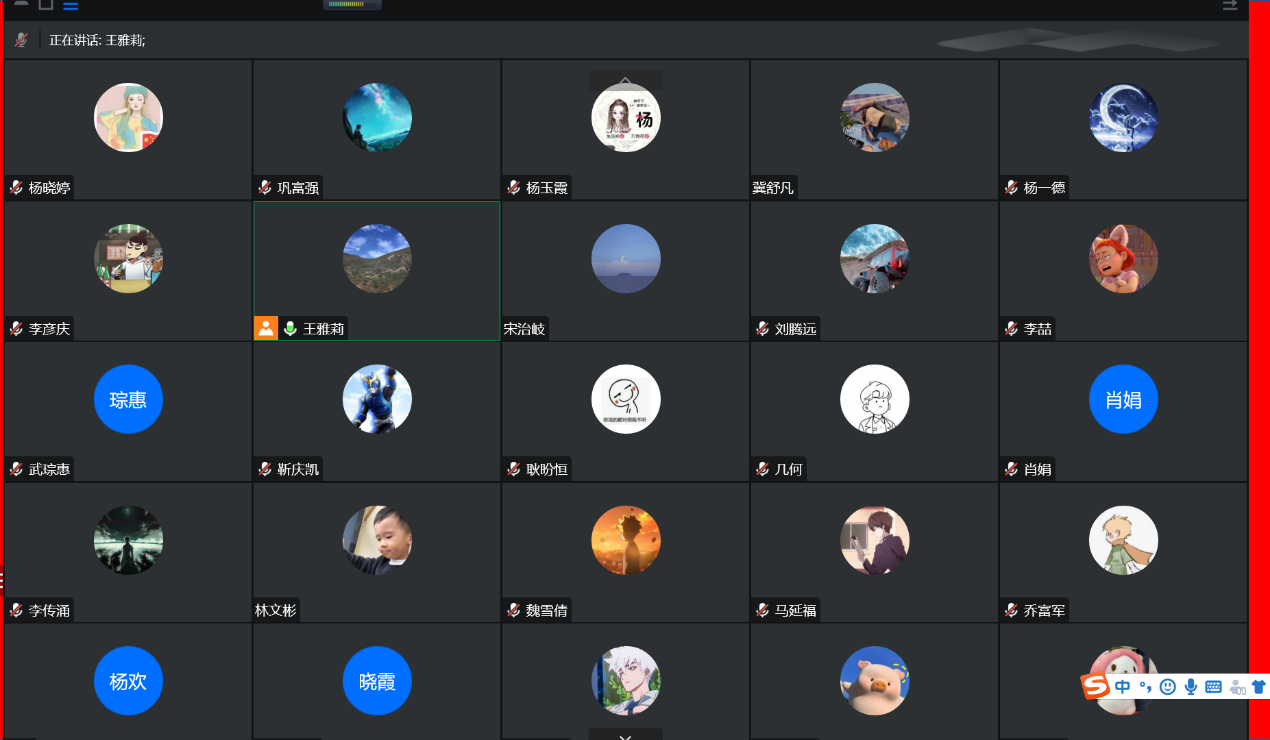The width and height of the screenshot is (1270, 740).
Task: Expand the top chevron up arrow
Action: click(x=625, y=81)
